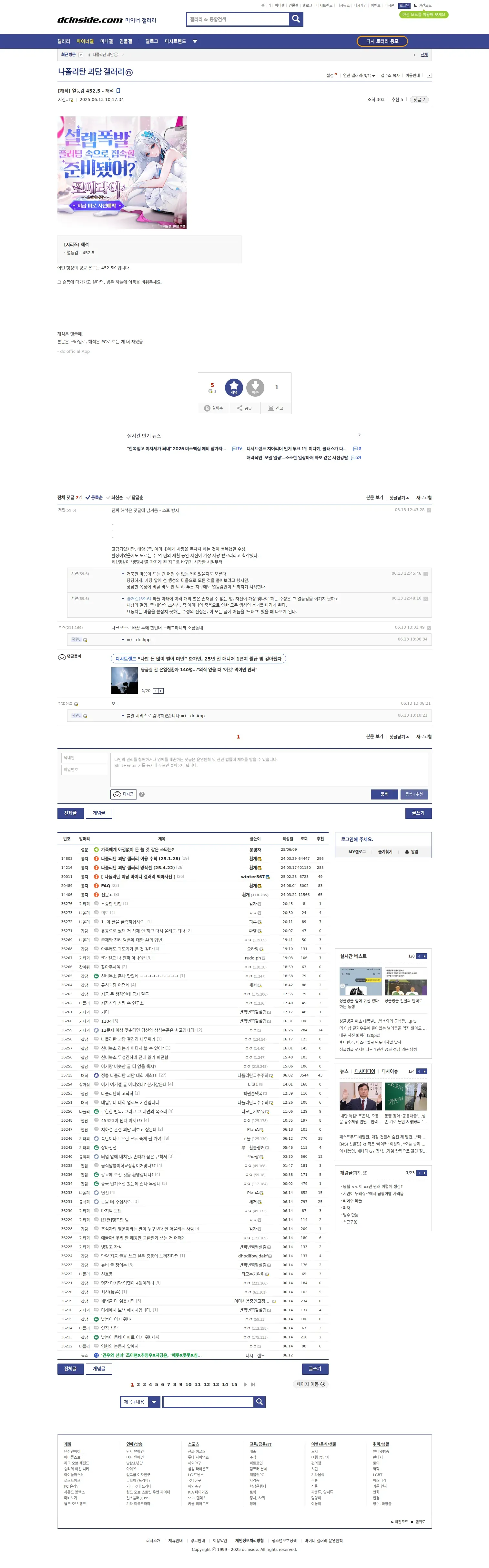Click the 등록+추천 button

pyautogui.click(x=414, y=794)
